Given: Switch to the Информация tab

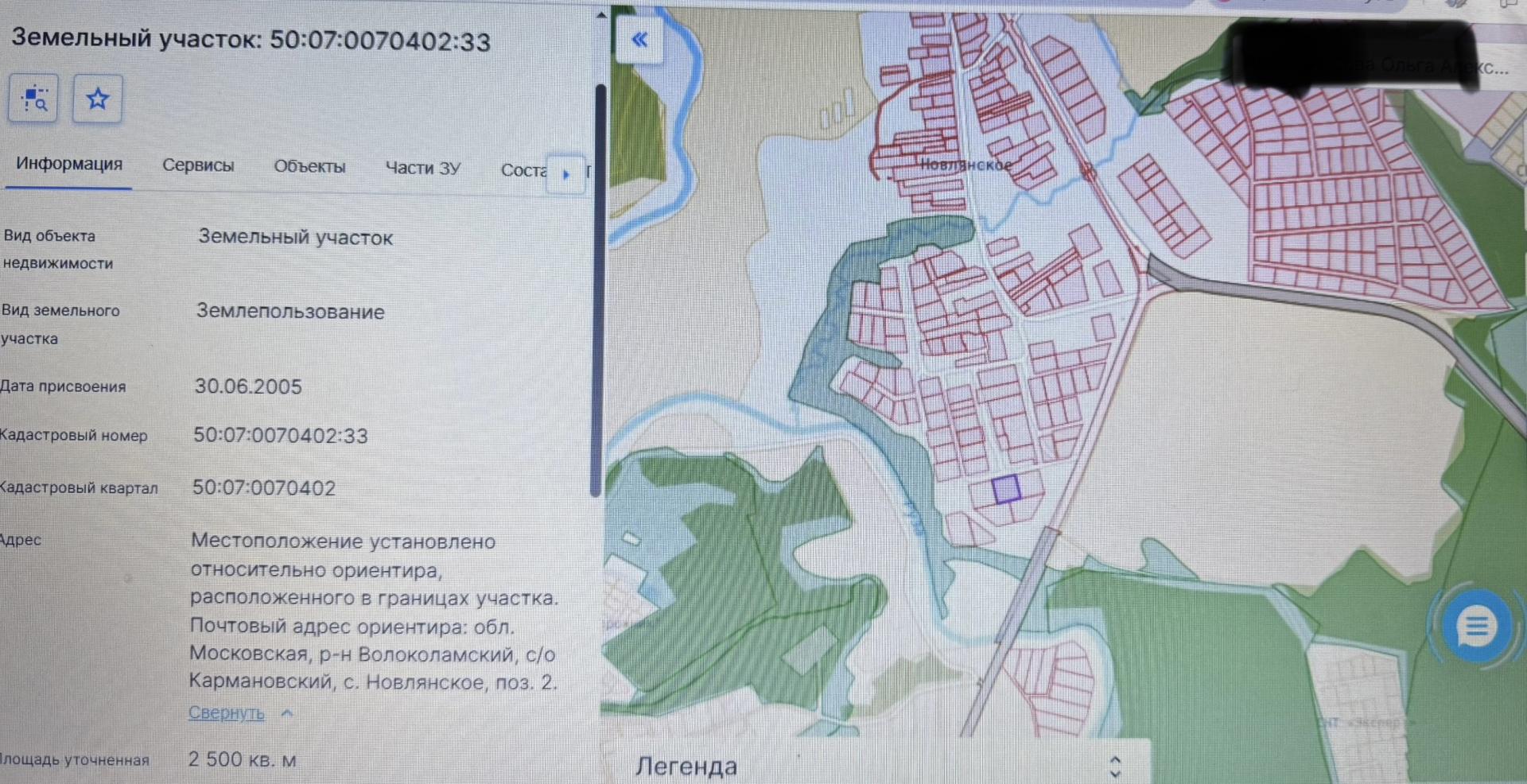Looking at the screenshot, I should pyautogui.click(x=69, y=164).
